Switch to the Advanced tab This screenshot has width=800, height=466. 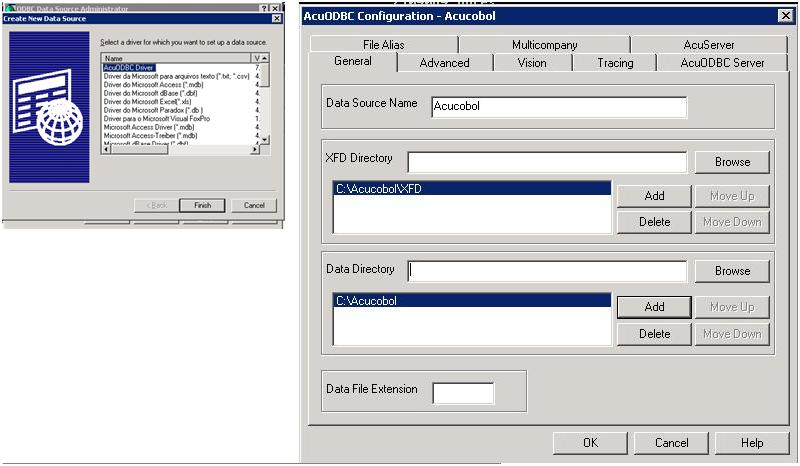(x=444, y=63)
